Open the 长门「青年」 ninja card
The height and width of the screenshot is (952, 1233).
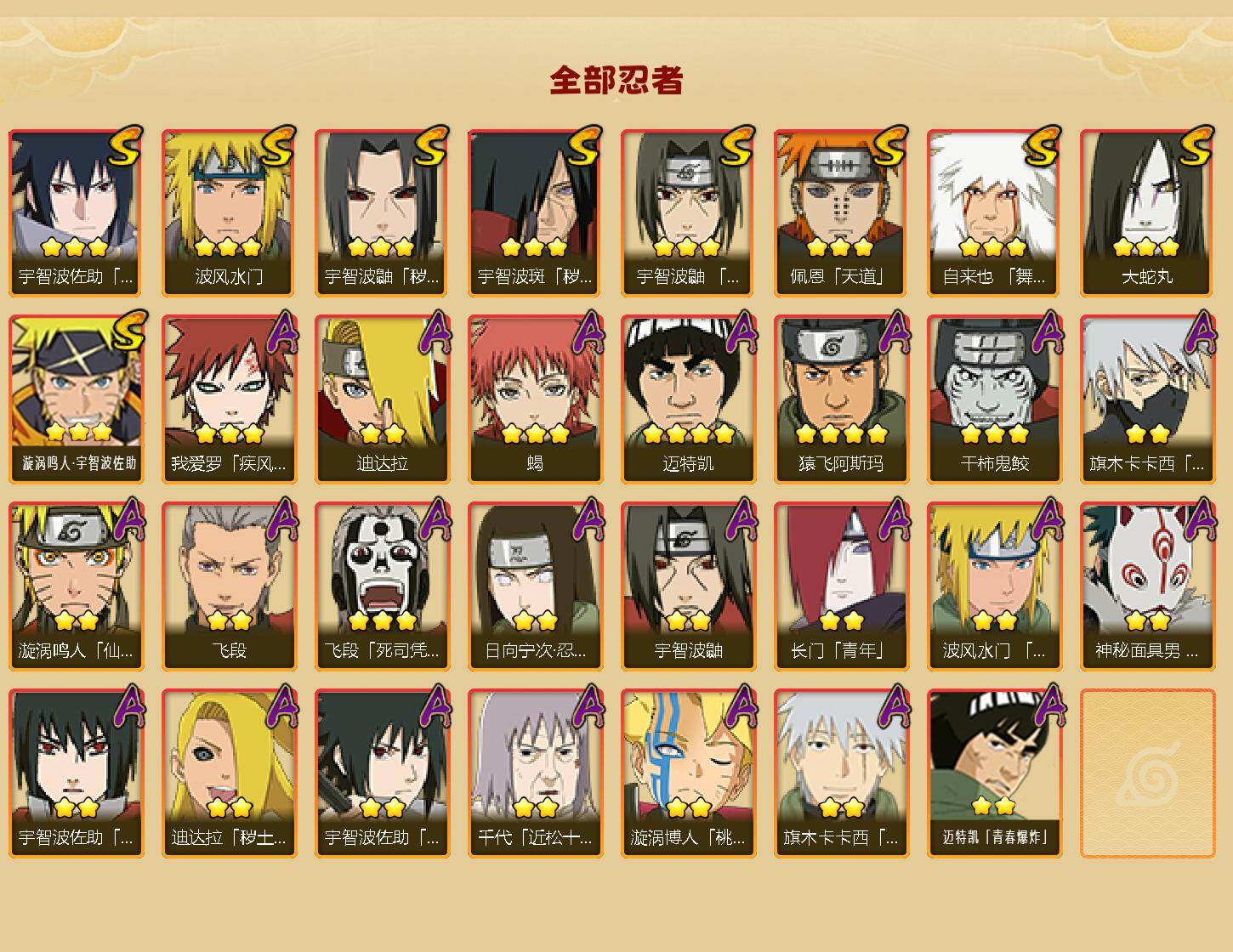point(841,586)
